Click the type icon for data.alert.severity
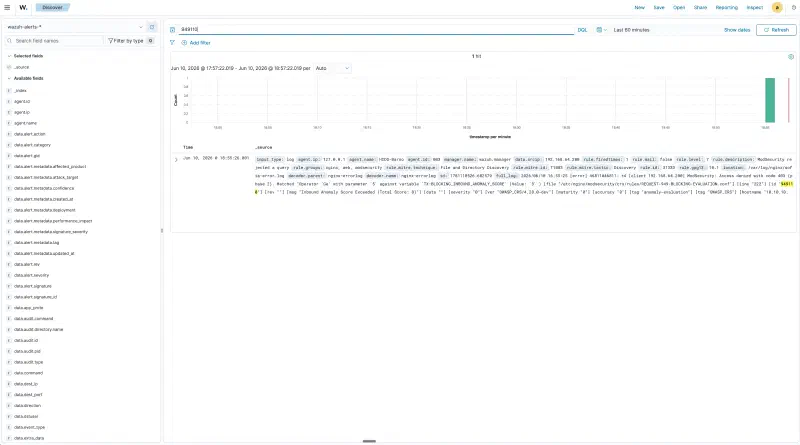Screen dimensions: 800x445 pos(9,275)
